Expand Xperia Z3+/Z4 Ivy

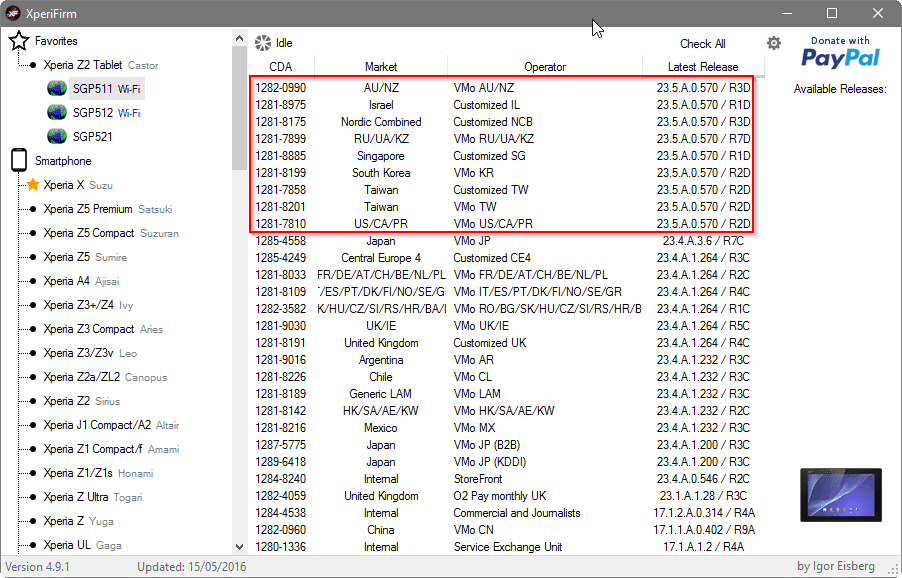tap(88, 305)
